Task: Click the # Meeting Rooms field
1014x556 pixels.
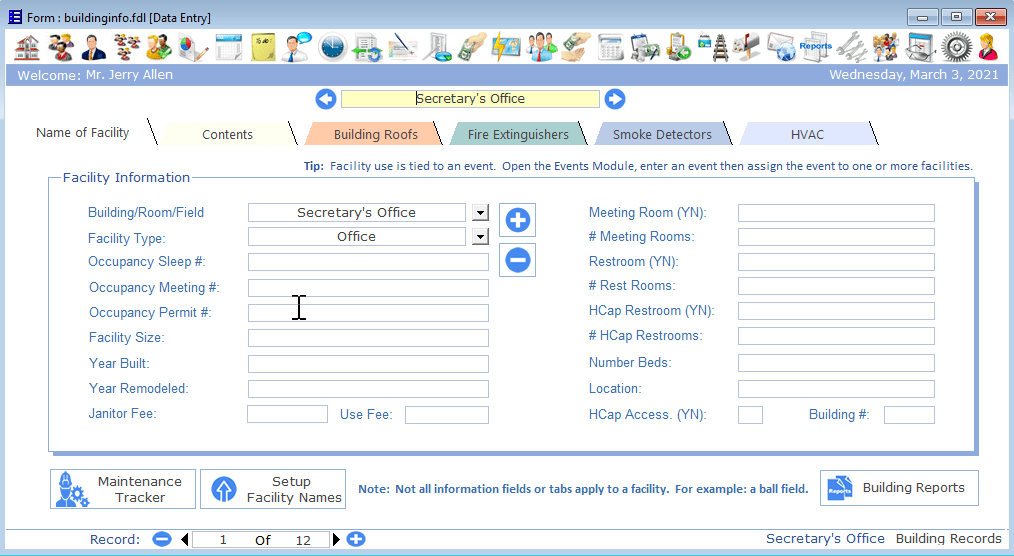Action: click(x=836, y=237)
